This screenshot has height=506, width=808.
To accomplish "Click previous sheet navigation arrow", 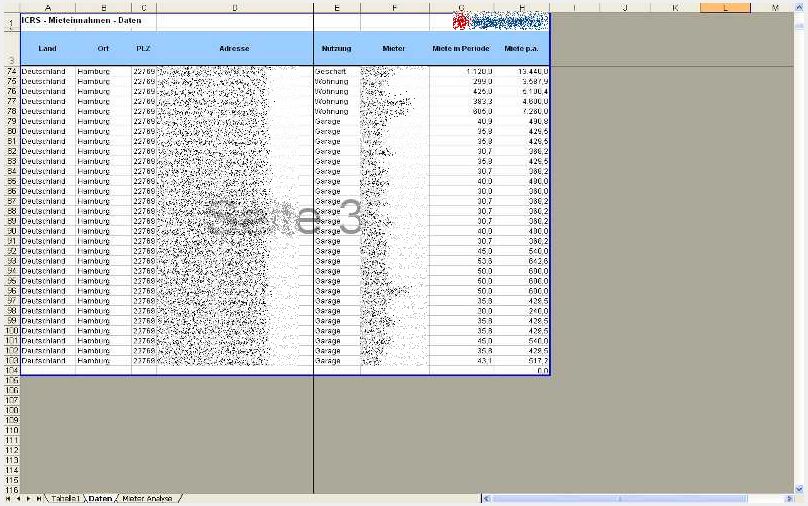I will 18,499.
